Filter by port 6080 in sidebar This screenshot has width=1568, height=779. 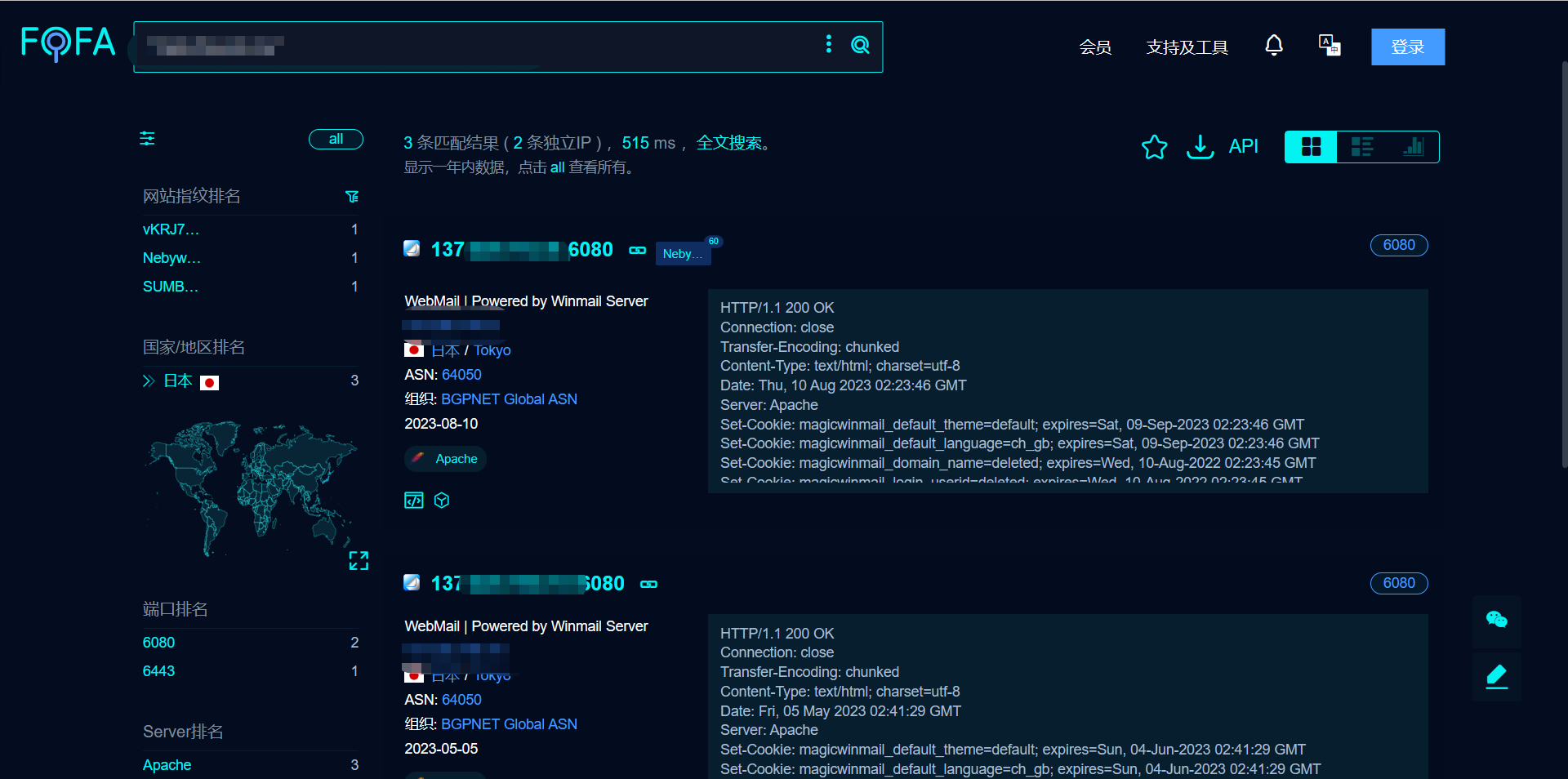[158, 643]
